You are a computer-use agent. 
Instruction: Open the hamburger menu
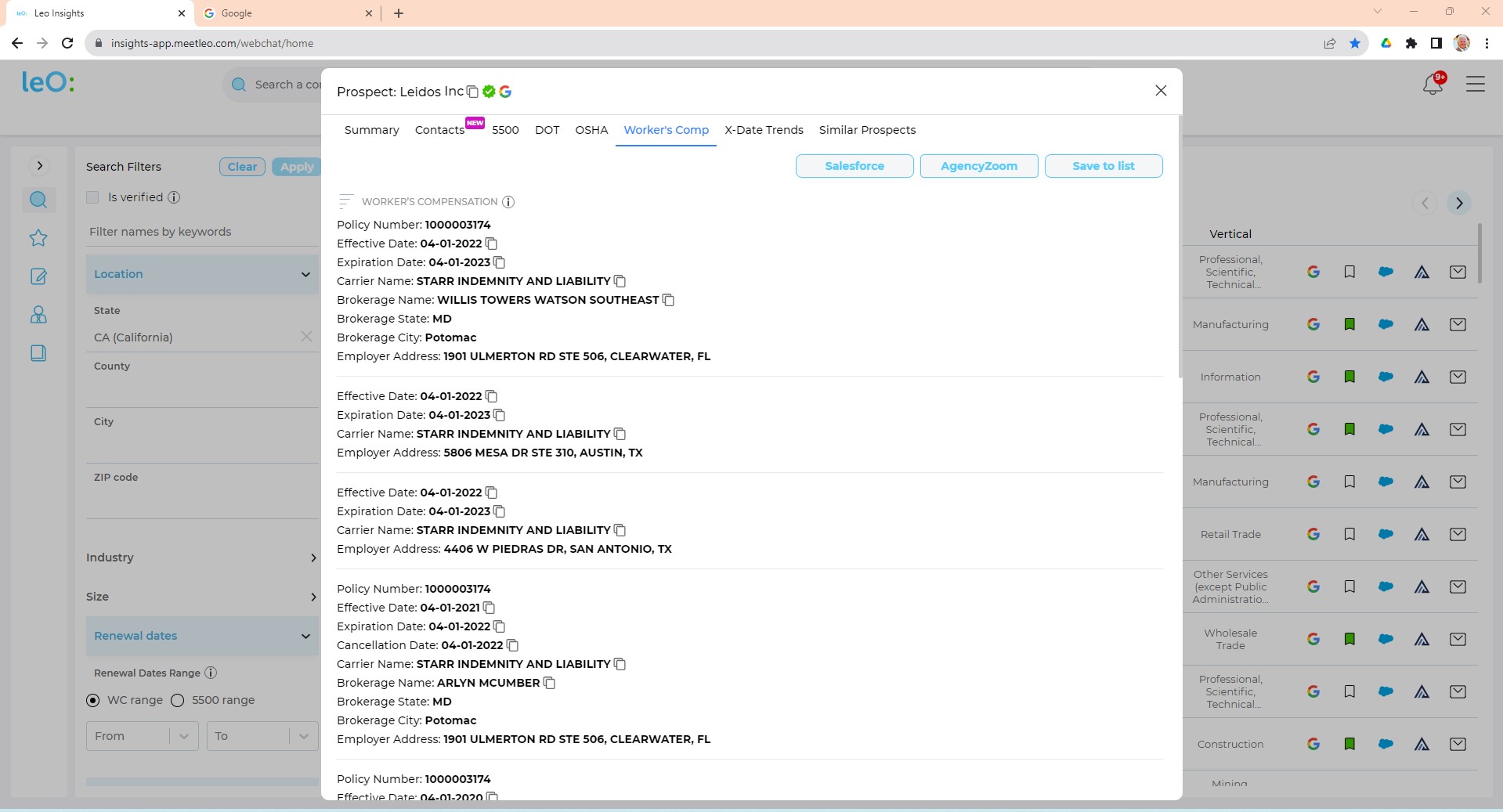tap(1476, 84)
